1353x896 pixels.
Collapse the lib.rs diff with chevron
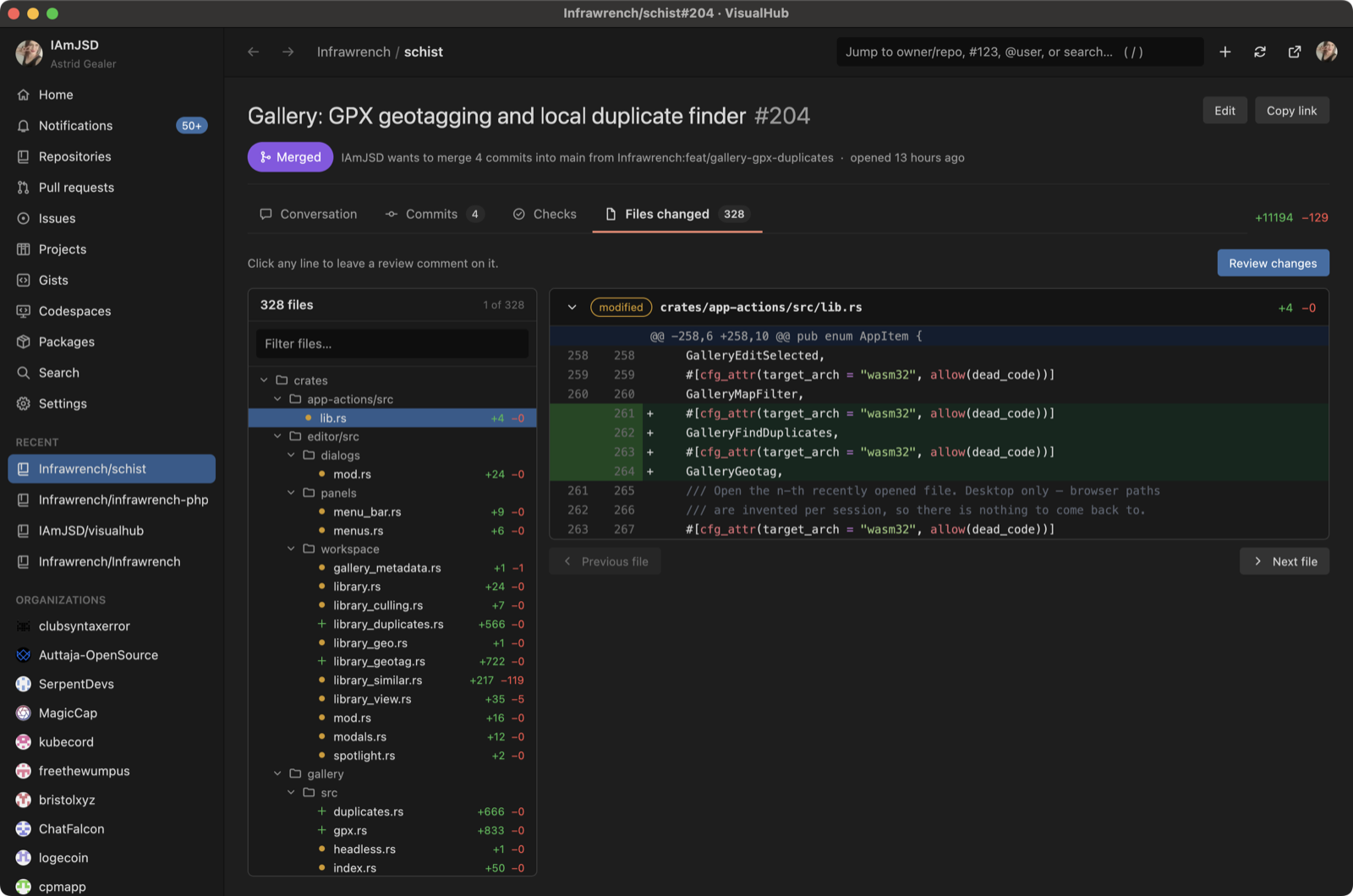pos(572,307)
